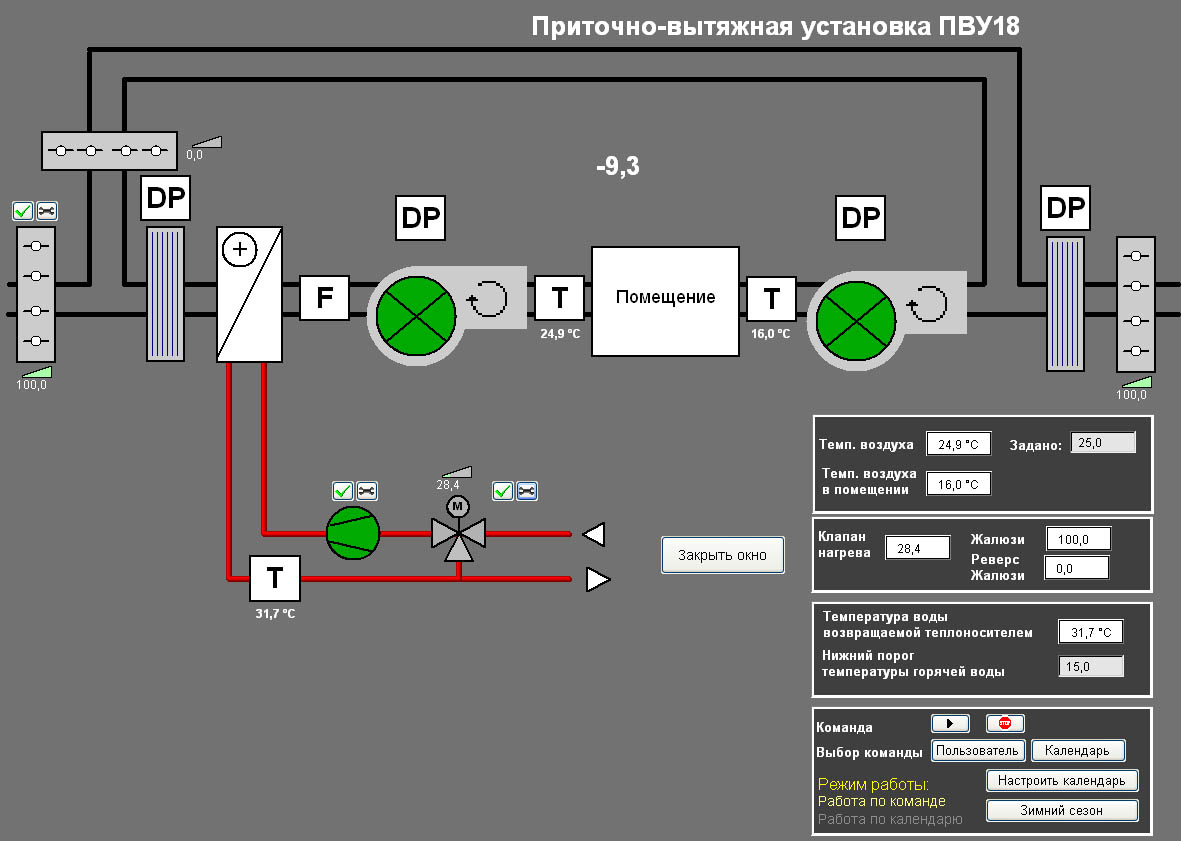Click the intake damper position indicator showing 100,0
1181x841 pixels.
point(35,378)
